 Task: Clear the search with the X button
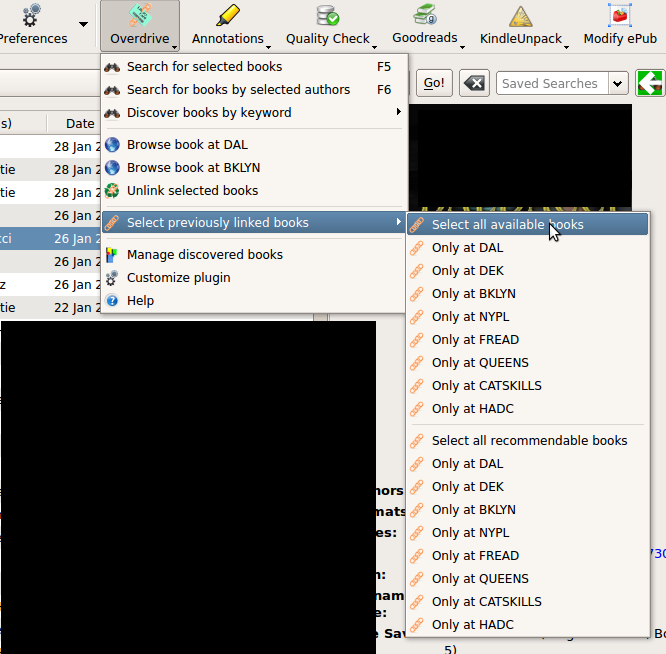click(474, 83)
